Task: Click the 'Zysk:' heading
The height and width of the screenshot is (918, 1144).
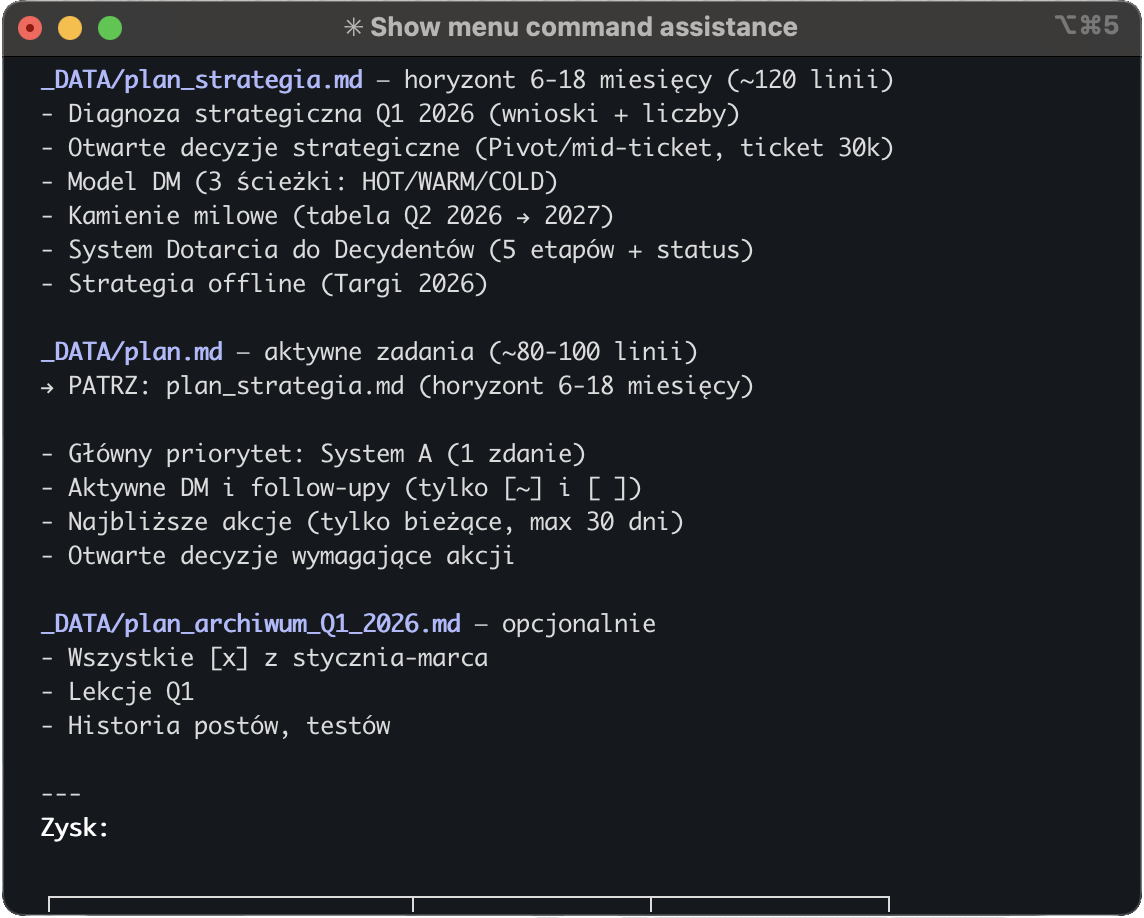Action: (74, 828)
